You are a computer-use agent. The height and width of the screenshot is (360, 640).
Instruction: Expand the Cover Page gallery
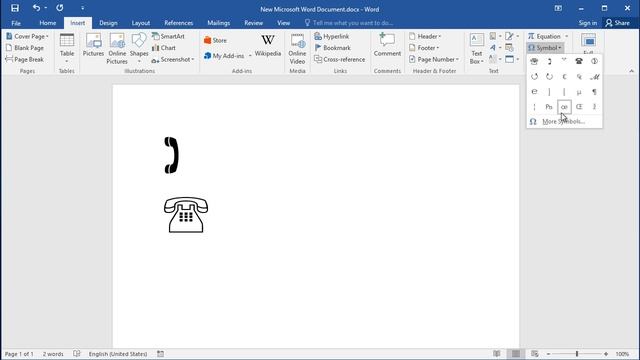point(27,36)
